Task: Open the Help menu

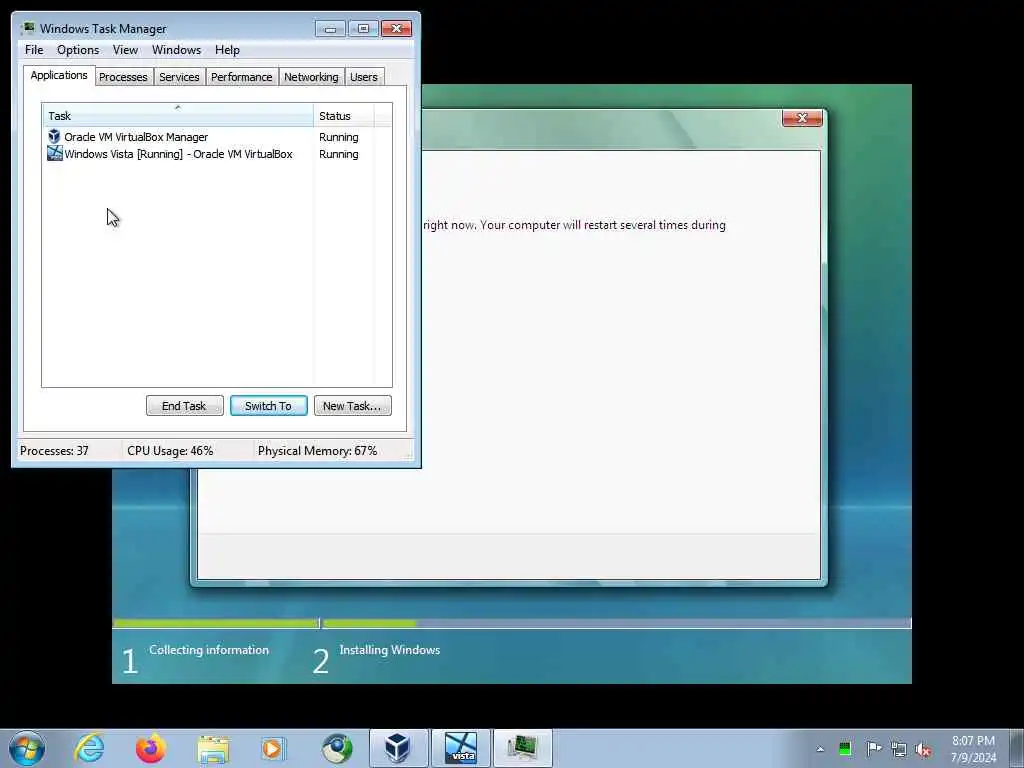Action: [x=227, y=50]
